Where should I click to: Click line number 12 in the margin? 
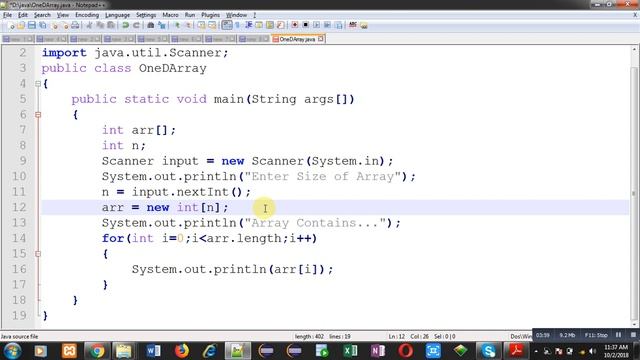coord(19,207)
